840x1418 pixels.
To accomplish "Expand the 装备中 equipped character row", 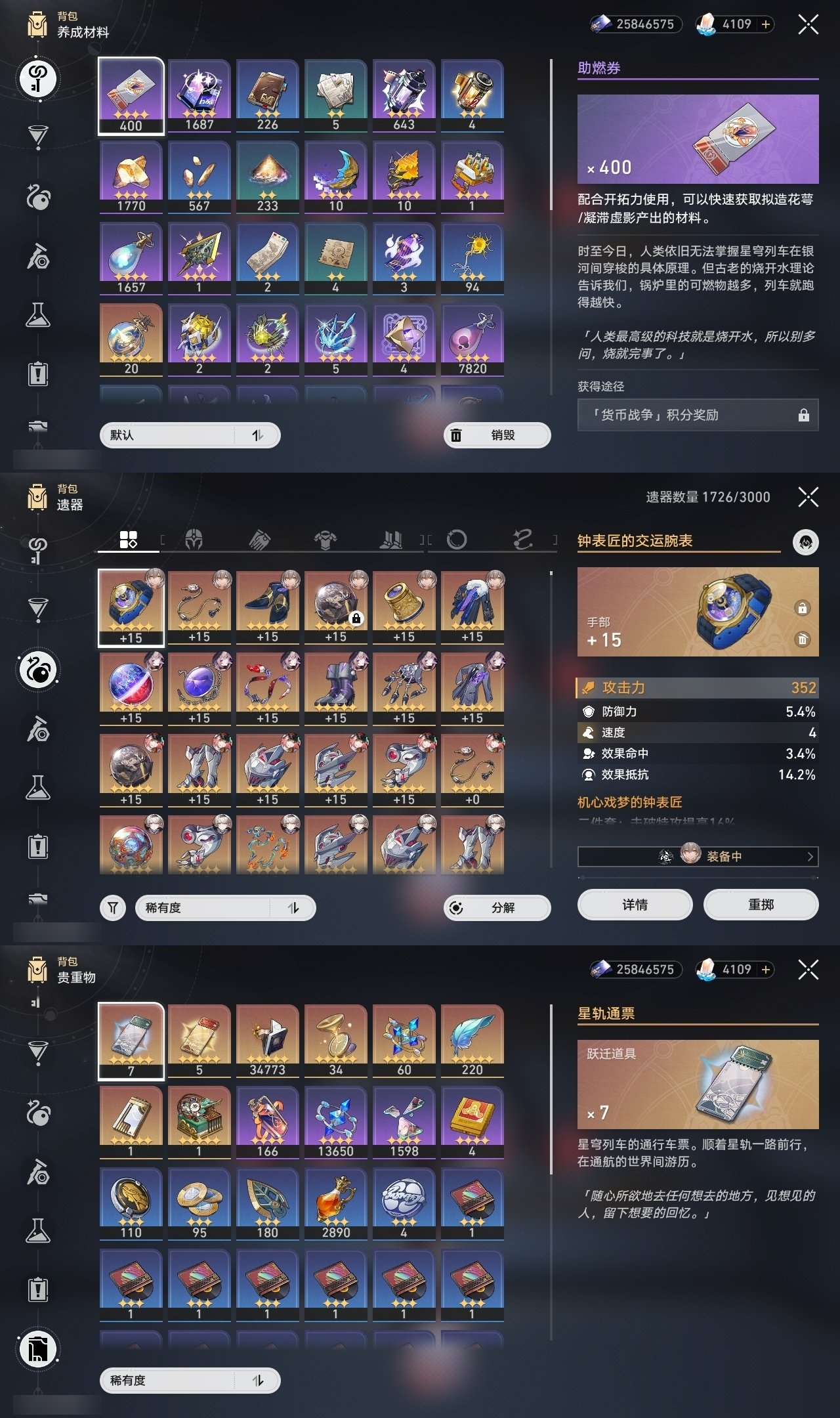I will [x=698, y=856].
